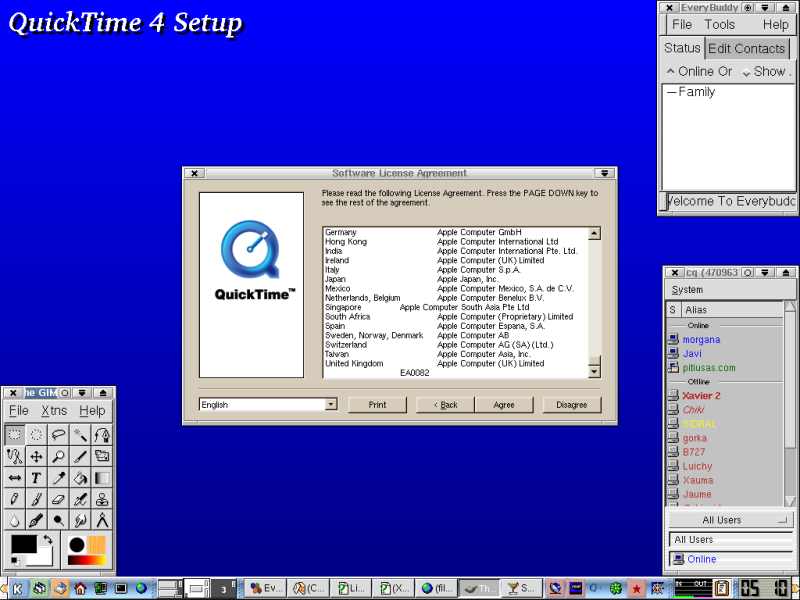This screenshot has width=800, height=600.
Task: Open the orange pattern indicator in GIMP
Action: coord(96,545)
